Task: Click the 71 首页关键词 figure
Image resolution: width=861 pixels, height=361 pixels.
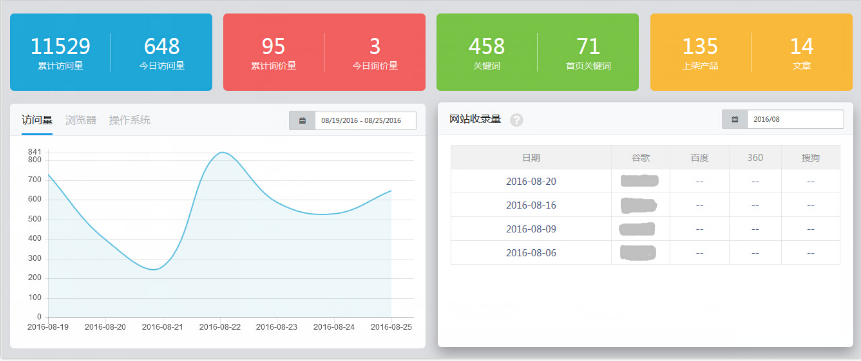Action: (588, 53)
